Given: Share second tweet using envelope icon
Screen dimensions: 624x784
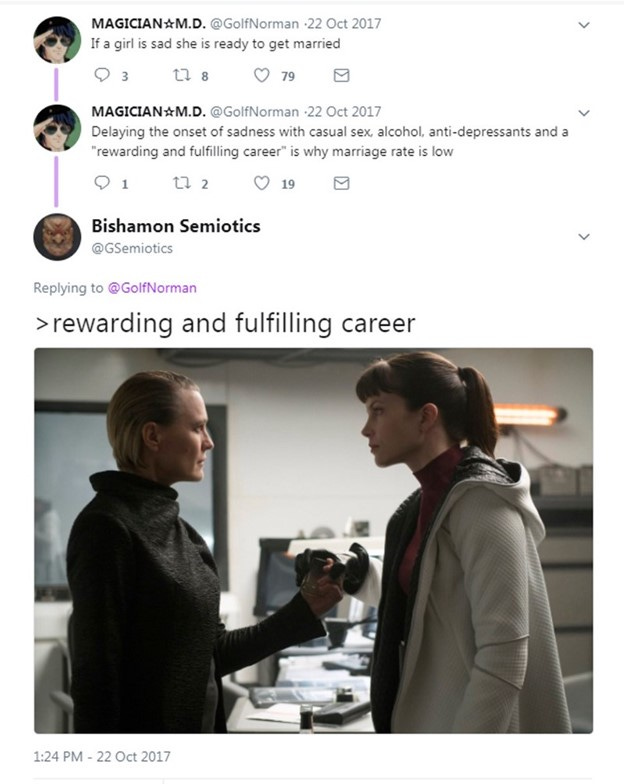Looking at the screenshot, I should 342,183.
